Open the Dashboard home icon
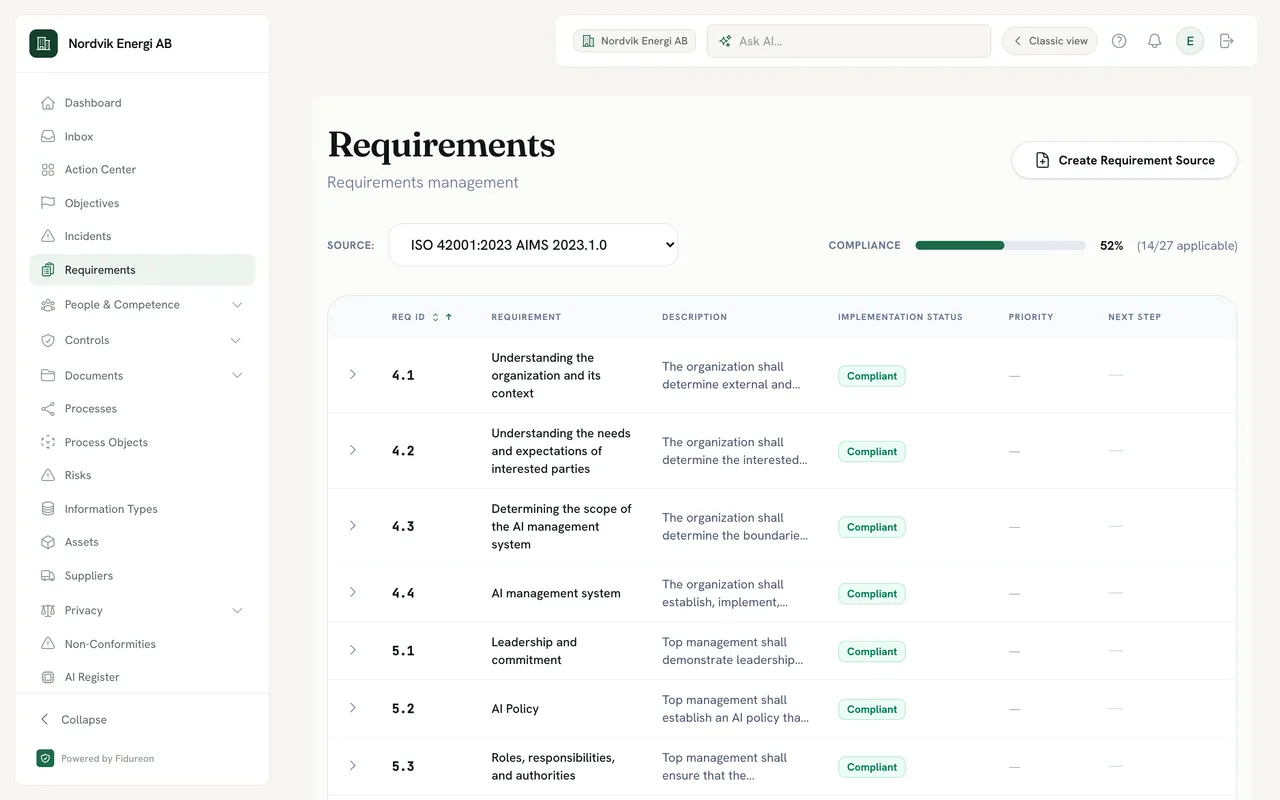The image size is (1280, 800). pos(47,103)
